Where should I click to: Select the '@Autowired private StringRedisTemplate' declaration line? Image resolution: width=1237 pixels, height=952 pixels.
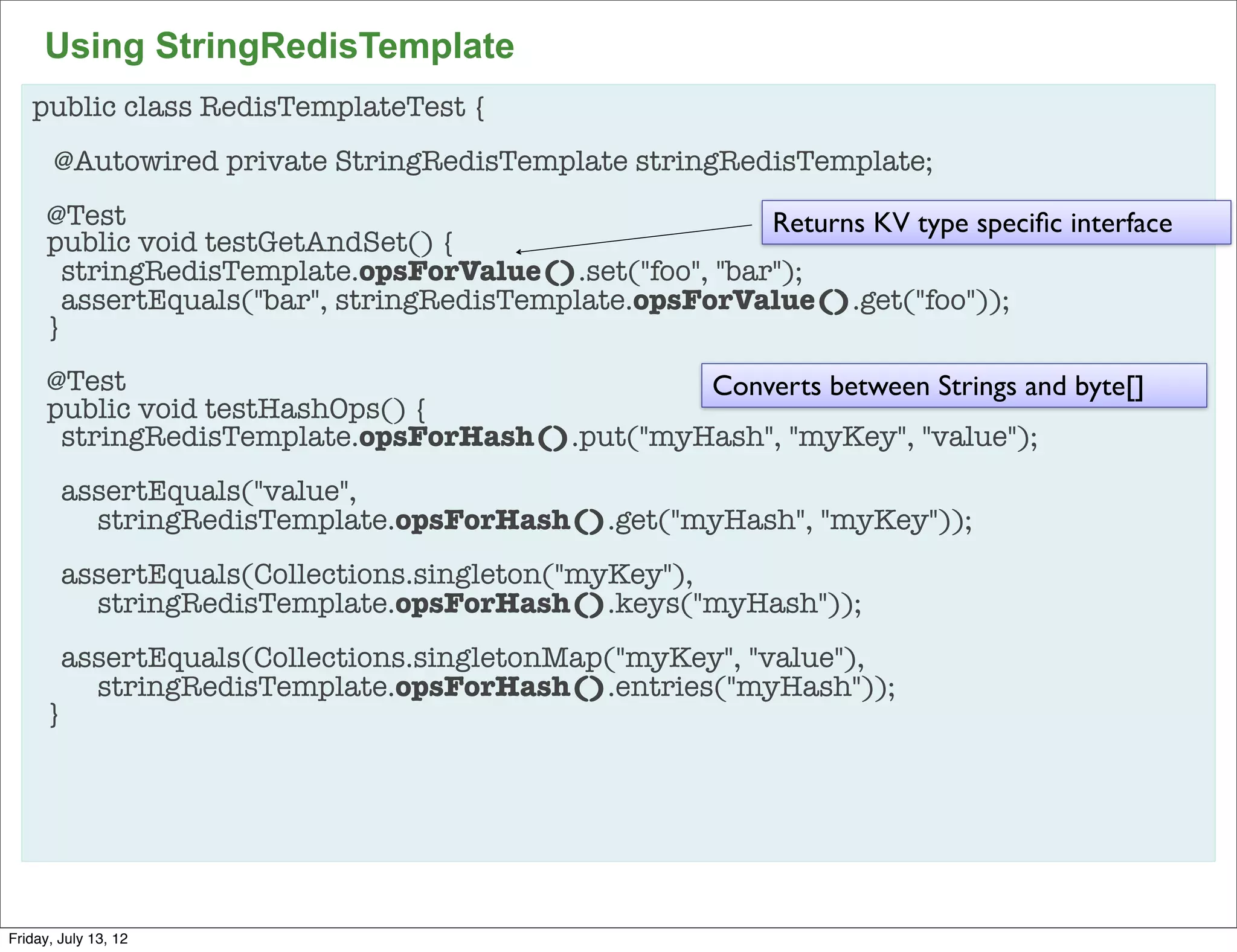click(x=493, y=162)
